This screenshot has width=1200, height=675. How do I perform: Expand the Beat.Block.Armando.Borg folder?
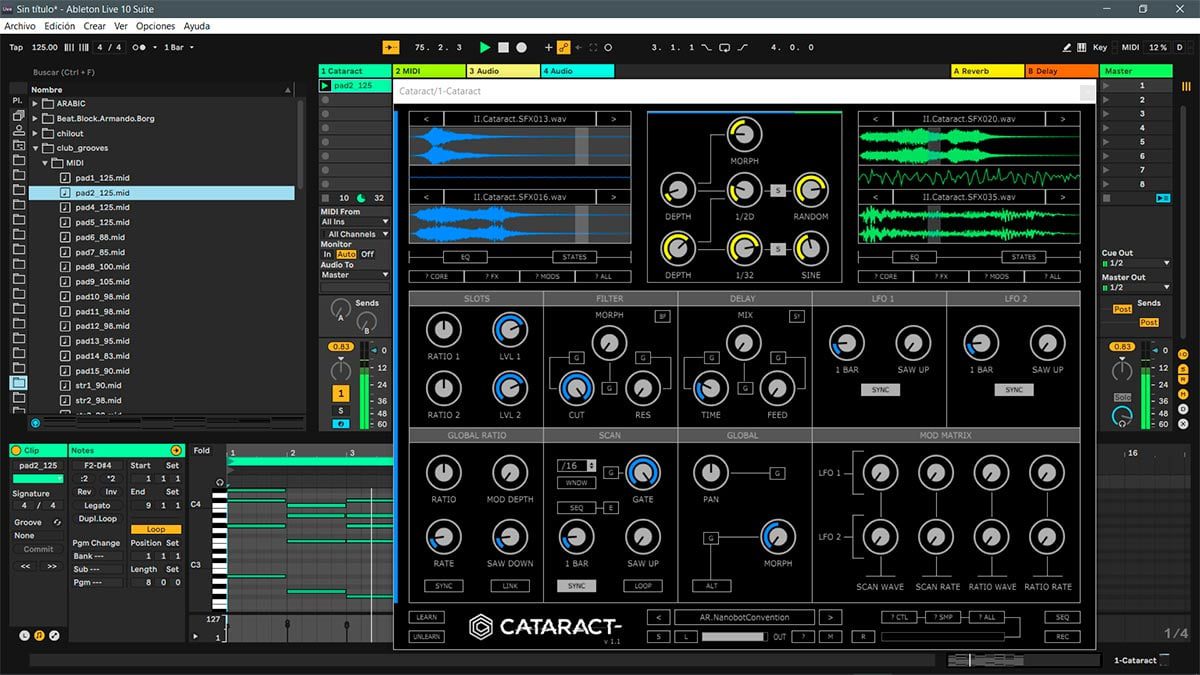point(35,119)
